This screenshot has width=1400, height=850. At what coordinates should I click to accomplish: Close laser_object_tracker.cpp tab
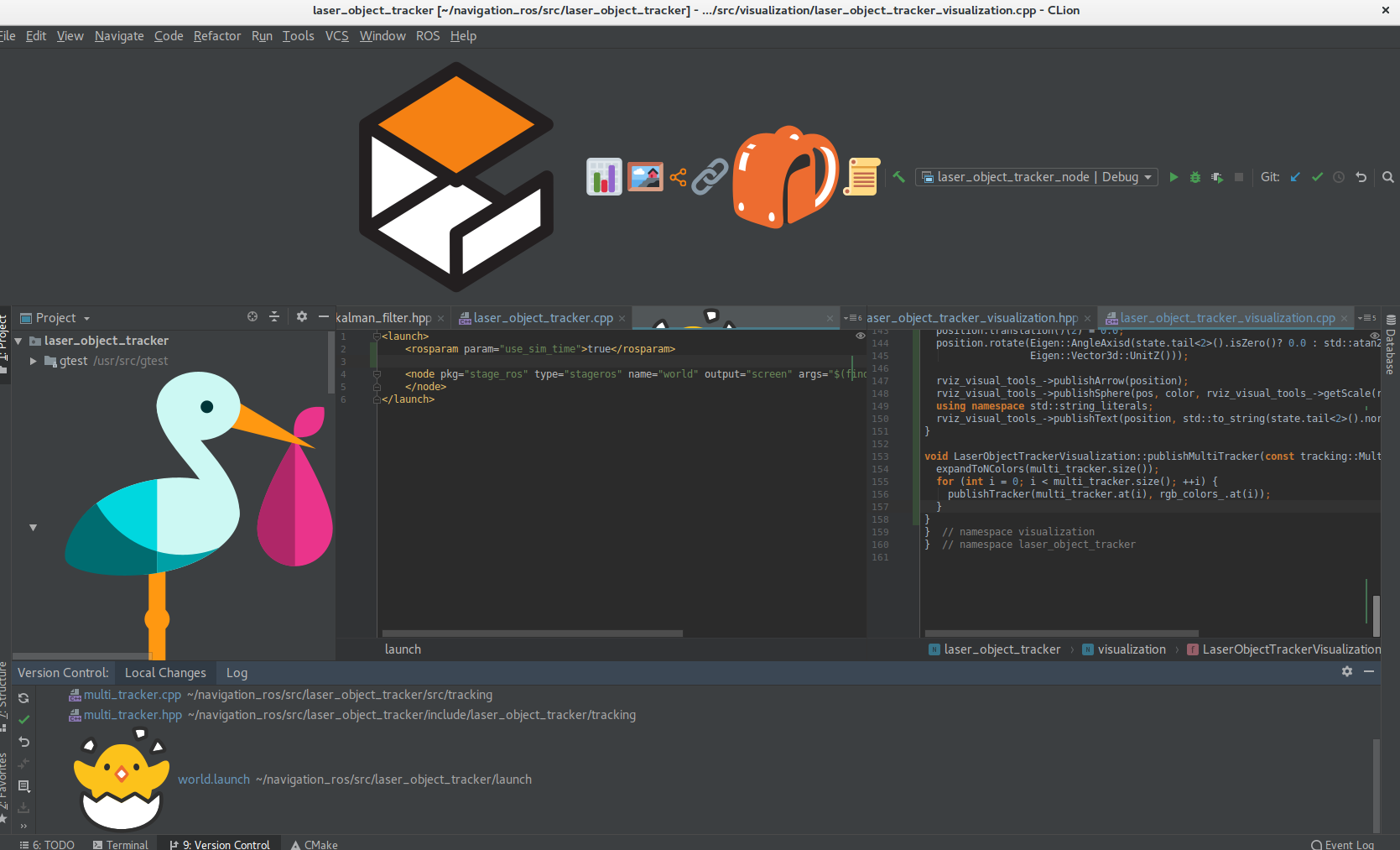622,319
